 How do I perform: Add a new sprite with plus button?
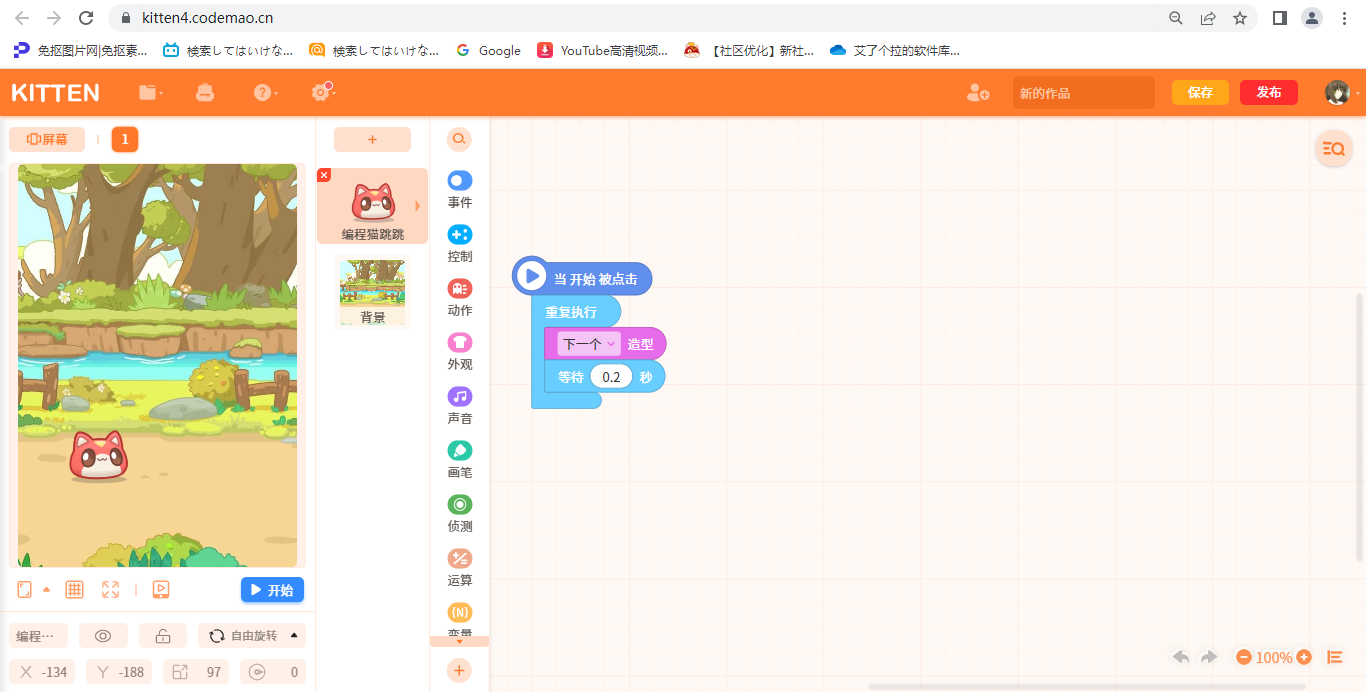click(372, 140)
